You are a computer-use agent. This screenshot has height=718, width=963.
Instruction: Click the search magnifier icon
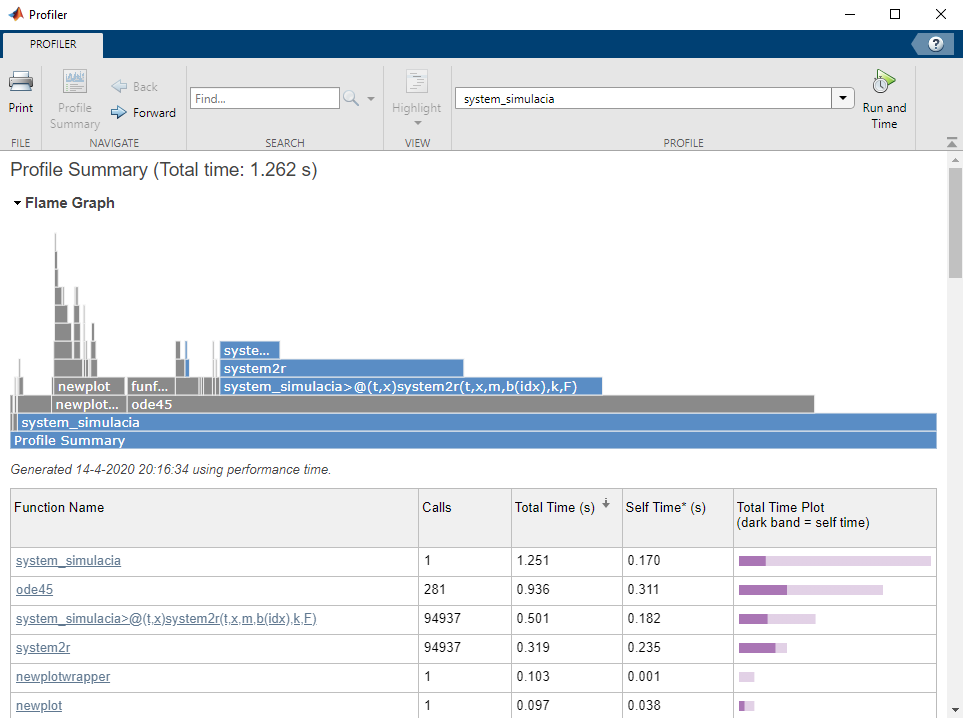pyautogui.click(x=351, y=98)
